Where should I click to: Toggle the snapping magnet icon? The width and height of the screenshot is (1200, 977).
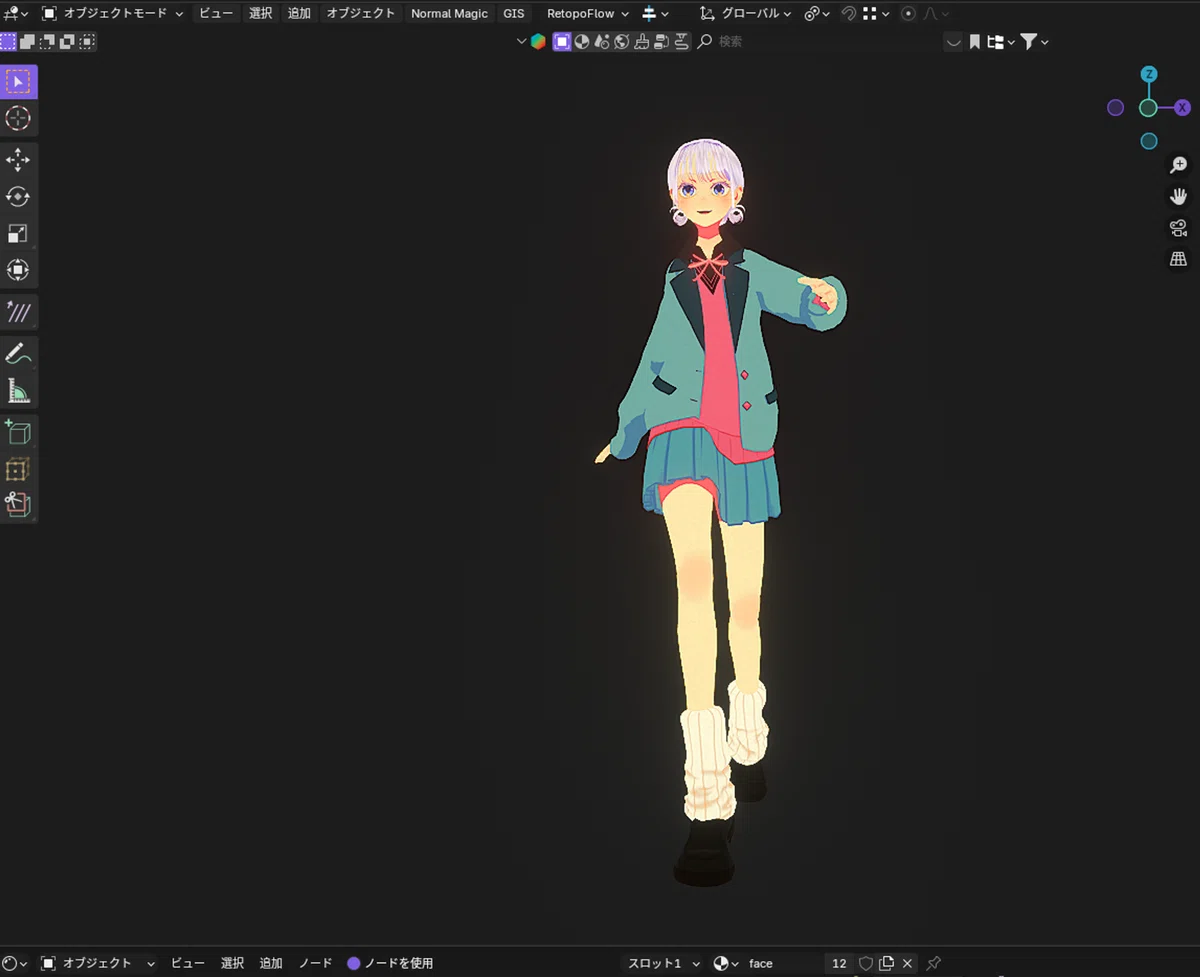point(848,14)
